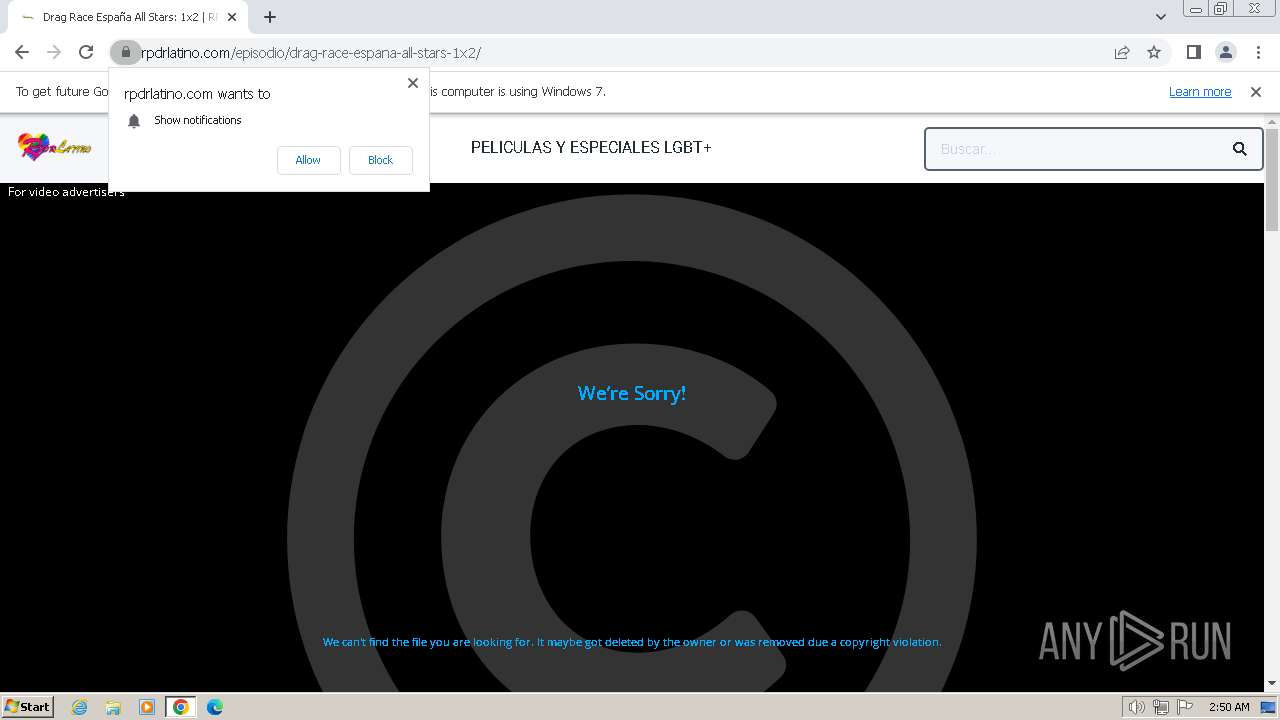The width and height of the screenshot is (1280, 720).
Task: Open Windows Media Player from the taskbar
Action: pos(147,707)
